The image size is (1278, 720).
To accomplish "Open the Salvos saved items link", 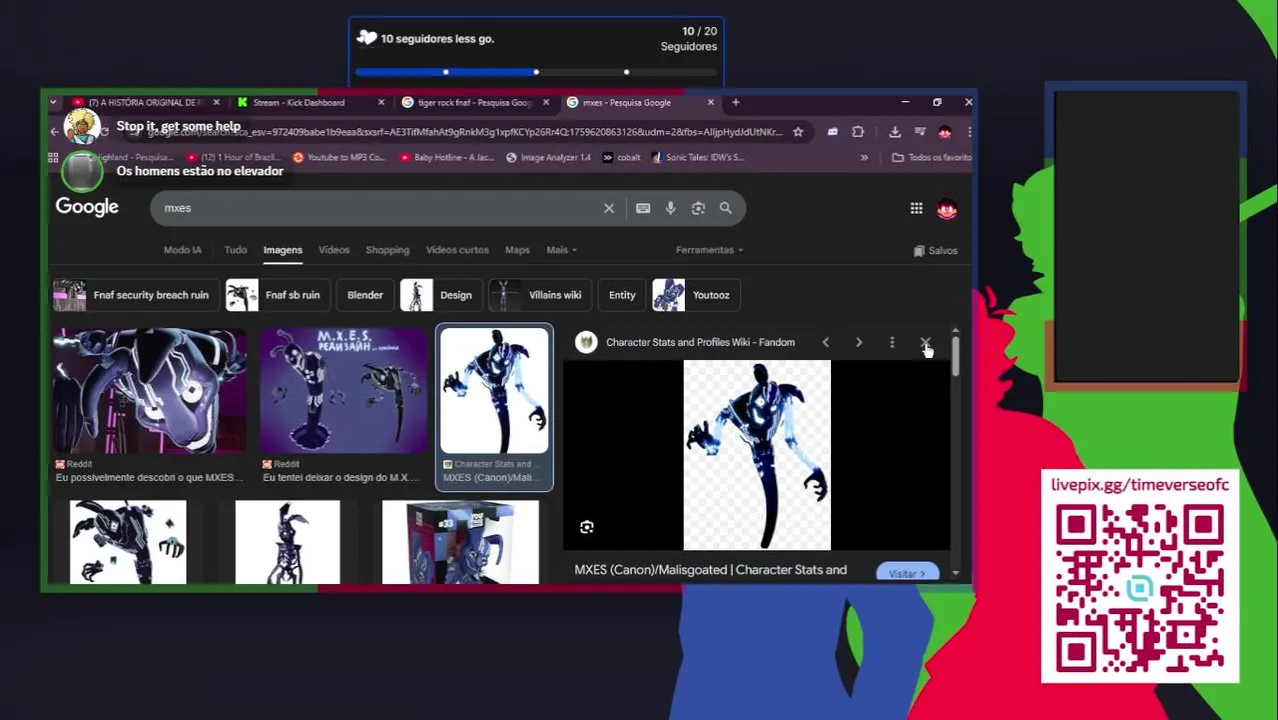I will point(936,251).
